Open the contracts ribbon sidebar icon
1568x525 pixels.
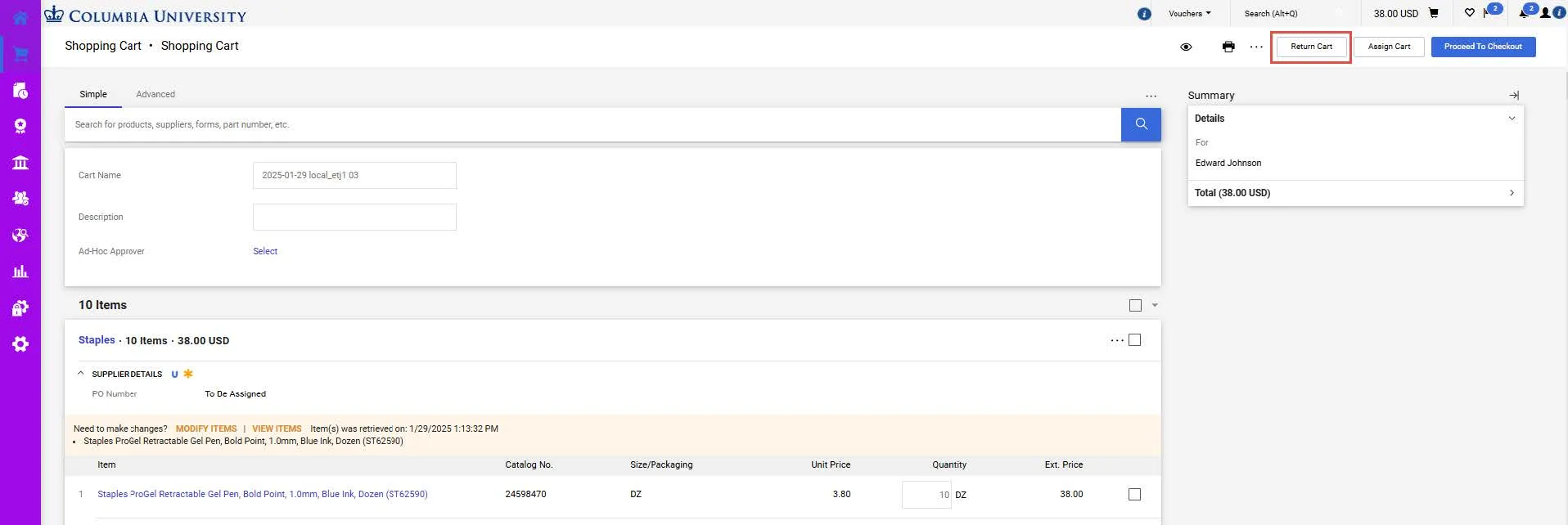[x=20, y=126]
